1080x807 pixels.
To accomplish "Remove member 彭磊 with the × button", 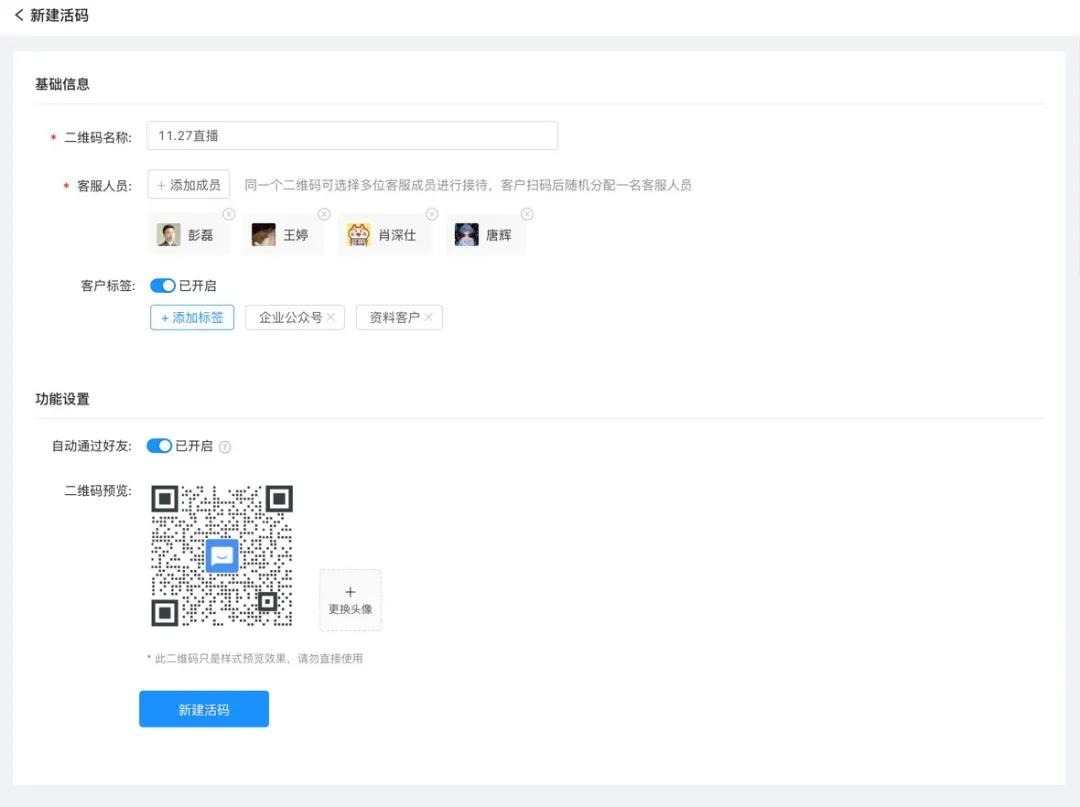I will (x=228, y=213).
